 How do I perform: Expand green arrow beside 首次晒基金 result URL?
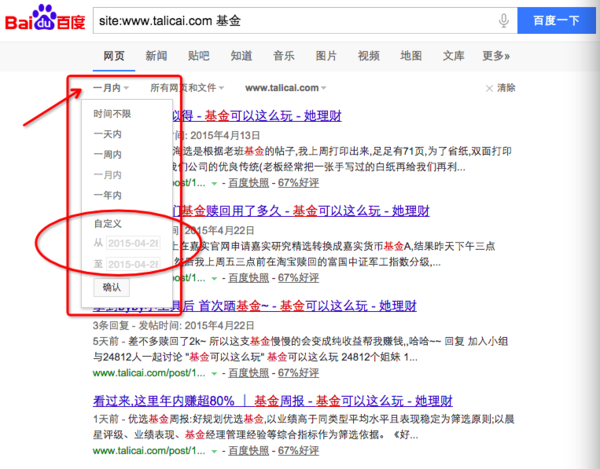pyautogui.click(x=214, y=374)
